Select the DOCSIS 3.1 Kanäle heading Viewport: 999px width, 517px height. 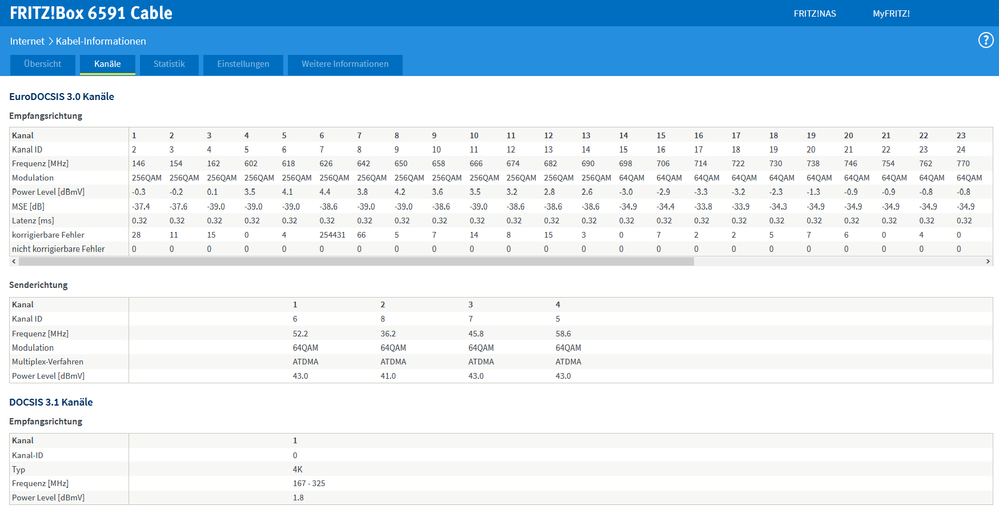tap(51, 402)
